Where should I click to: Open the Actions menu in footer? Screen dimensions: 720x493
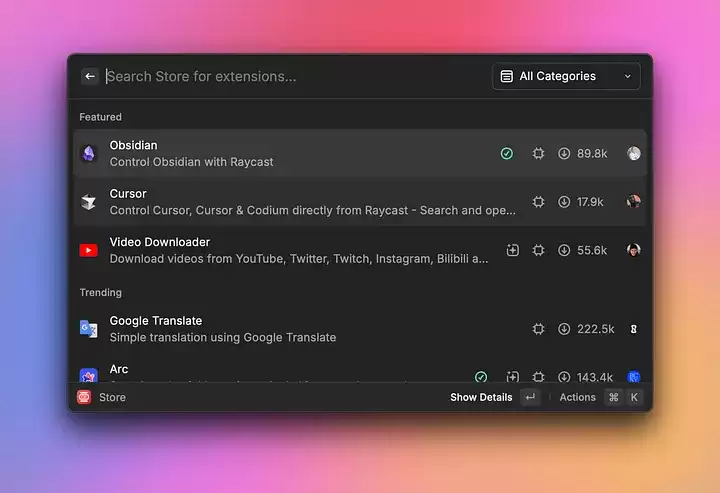point(577,397)
